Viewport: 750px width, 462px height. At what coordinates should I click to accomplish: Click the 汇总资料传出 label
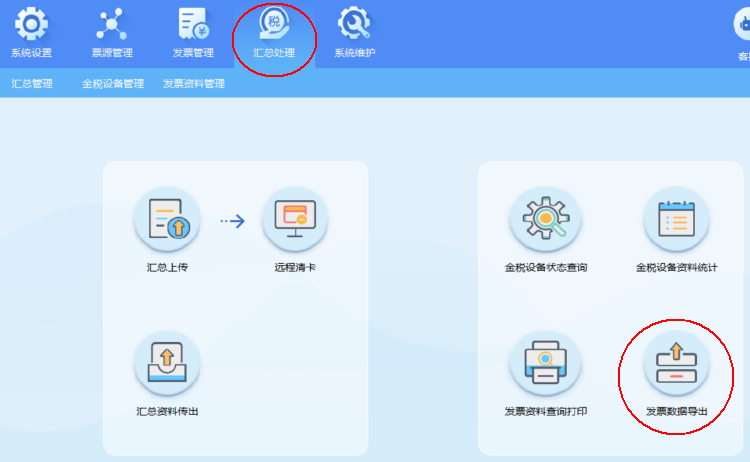point(167,411)
